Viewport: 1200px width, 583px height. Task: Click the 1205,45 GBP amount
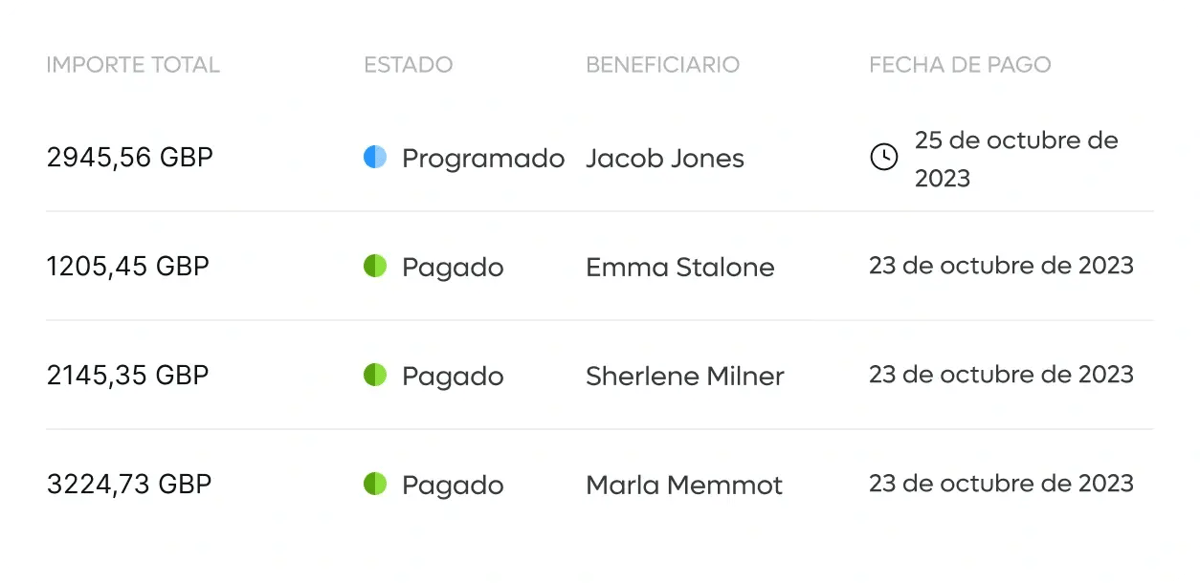(128, 267)
